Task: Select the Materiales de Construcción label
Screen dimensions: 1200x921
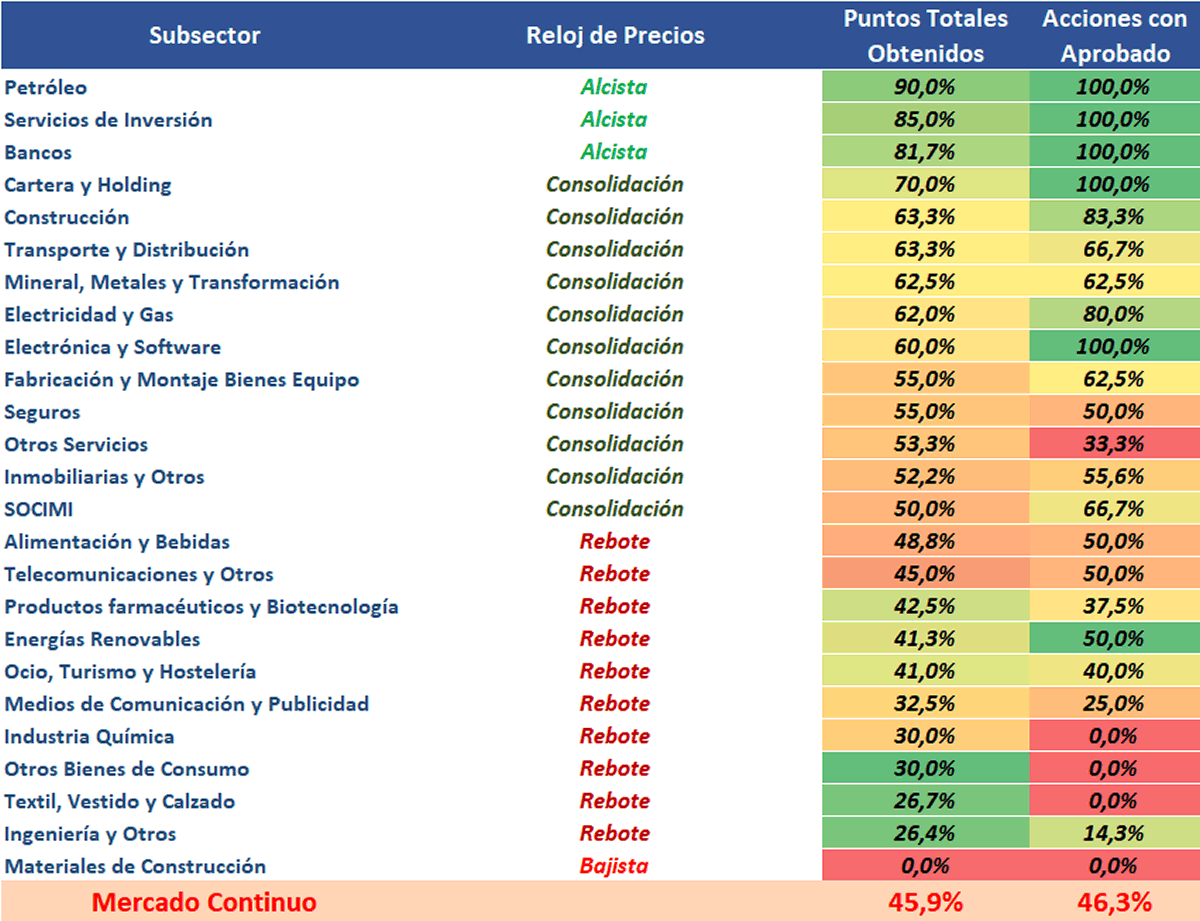Action: (135, 866)
